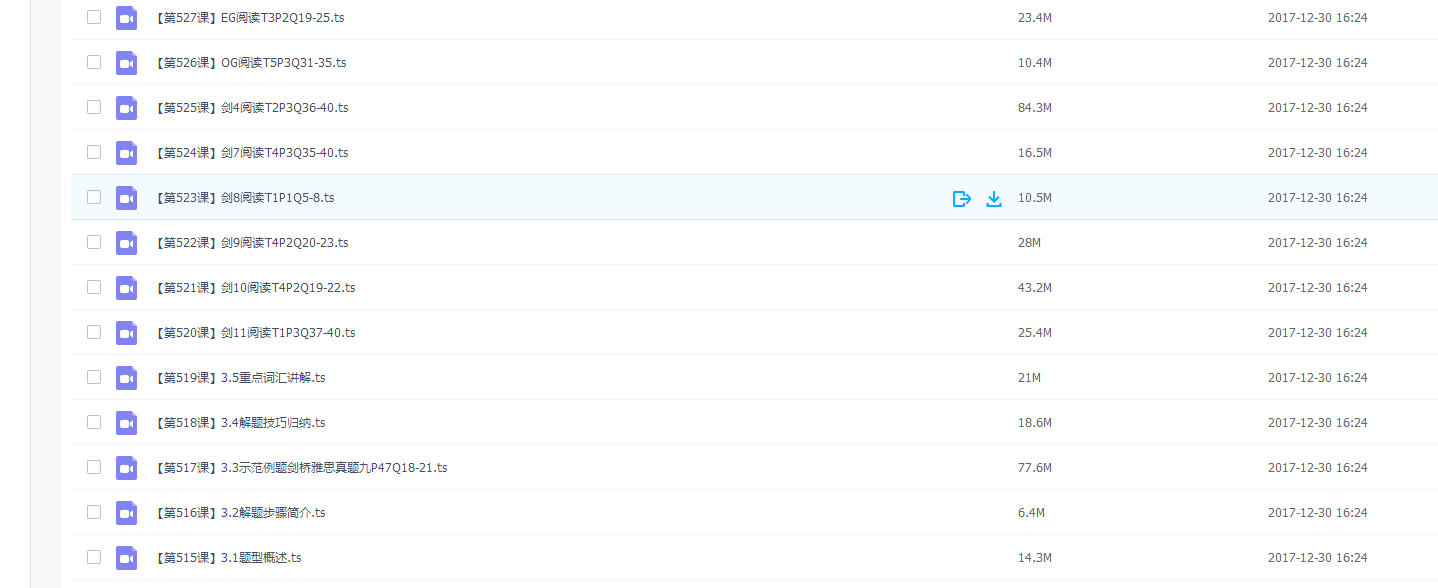Image resolution: width=1438 pixels, height=588 pixels.
Task: Open file 【第520课】剑11阅读T1P3Q37-40.ts
Action: (255, 333)
